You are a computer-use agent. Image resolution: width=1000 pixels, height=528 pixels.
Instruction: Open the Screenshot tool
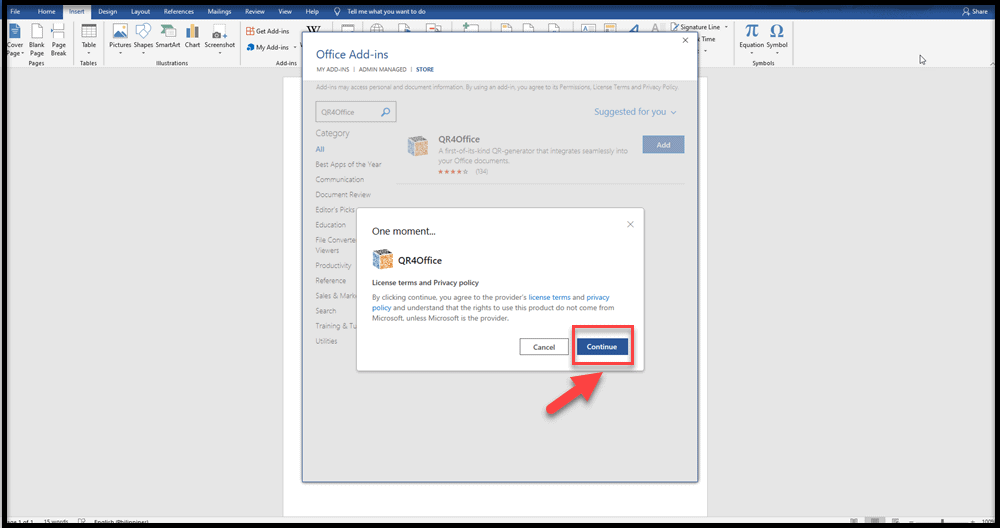219,36
